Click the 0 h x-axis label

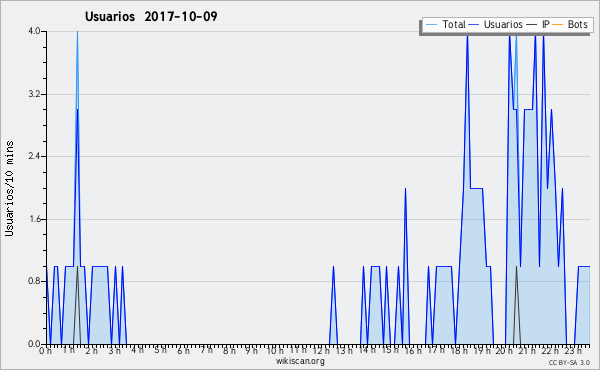[45, 350]
